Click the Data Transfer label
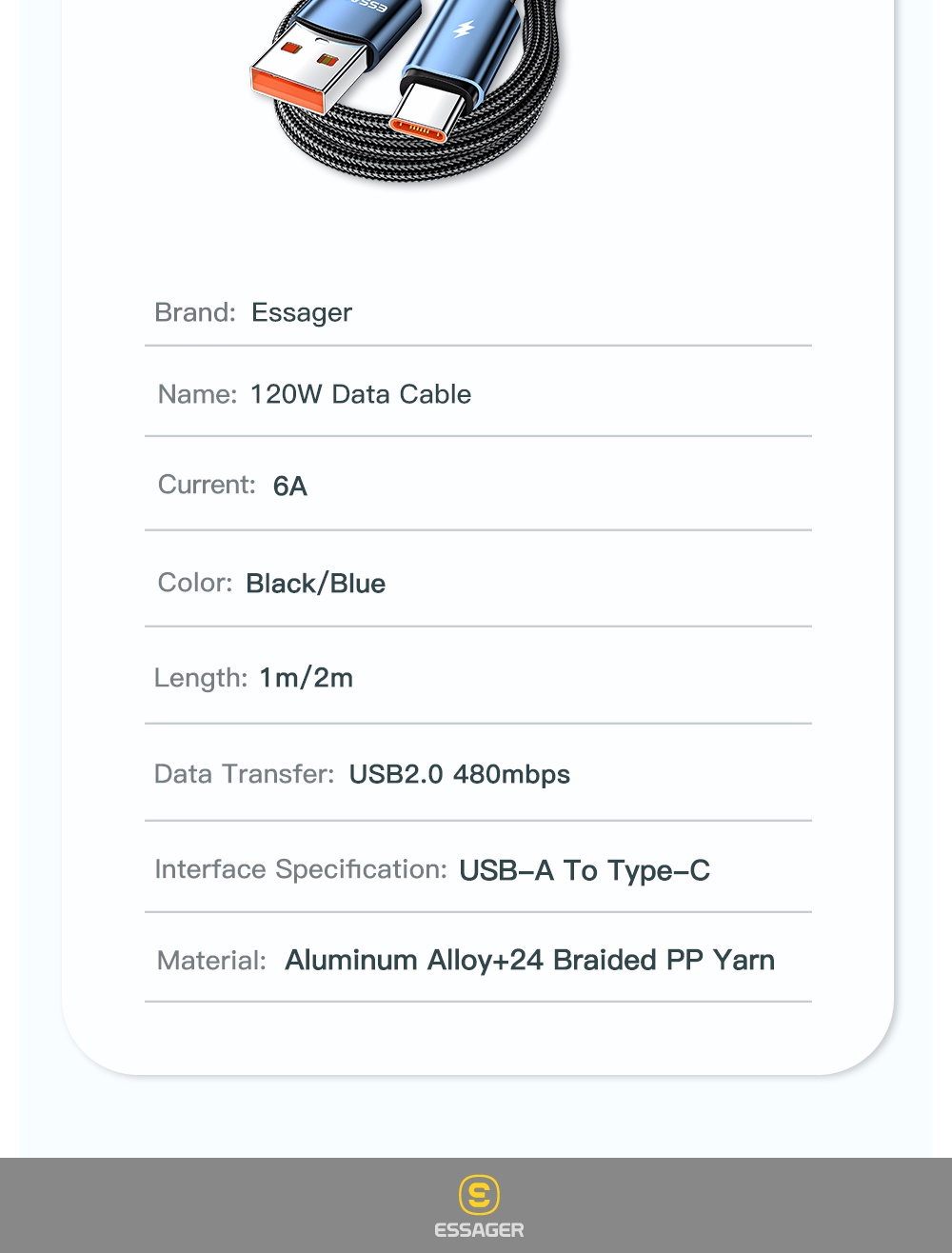Screen dimensions: 952x1253 pyautogui.click(x=245, y=773)
